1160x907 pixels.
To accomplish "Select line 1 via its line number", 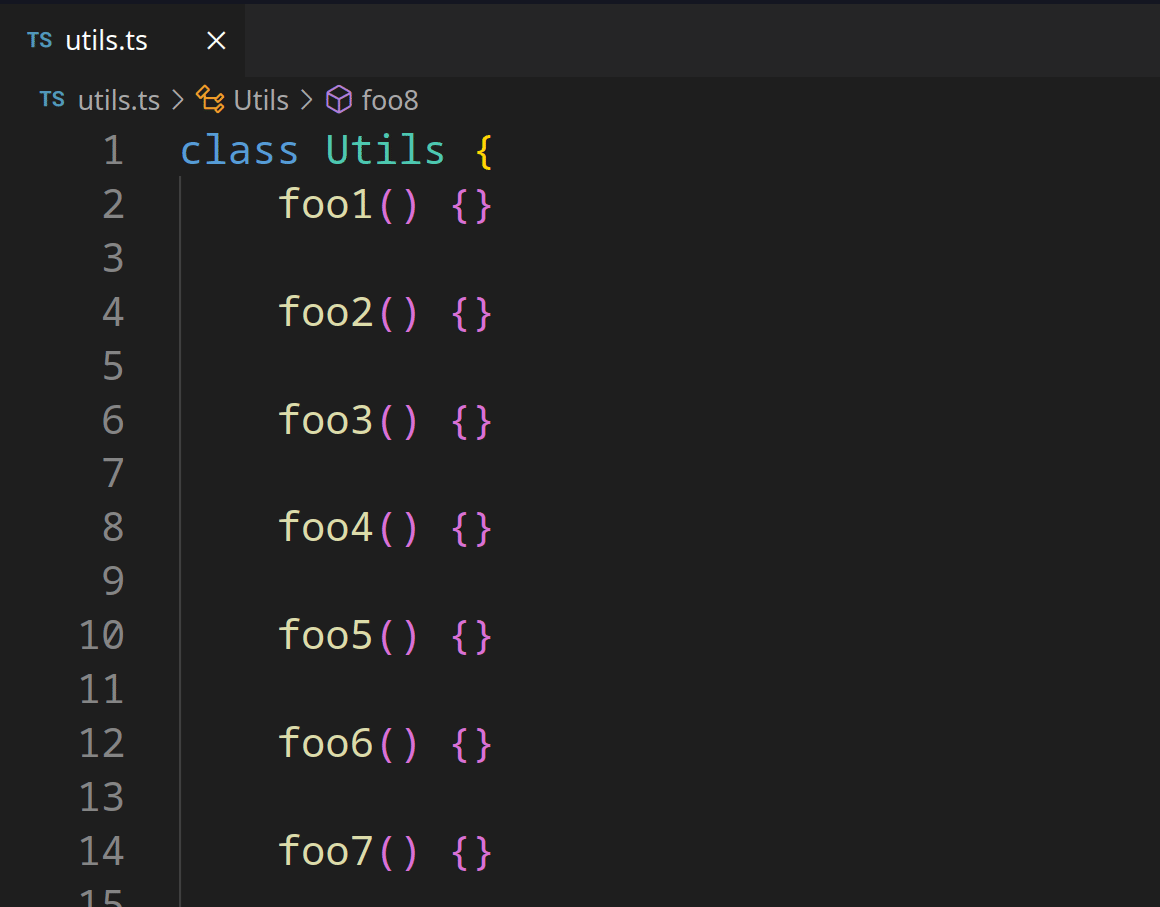I will [113, 151].
